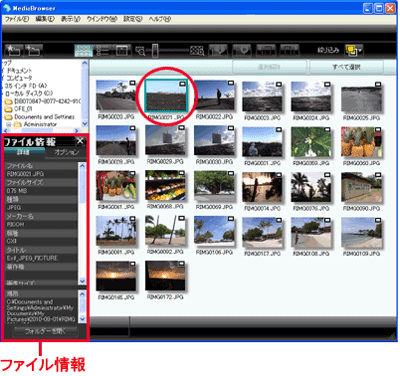The width and height of the screenshot is (400, 376).
Task: Select the RIMG0109.JPG shoreline thumbnail
Action: [x=361, y=232]
